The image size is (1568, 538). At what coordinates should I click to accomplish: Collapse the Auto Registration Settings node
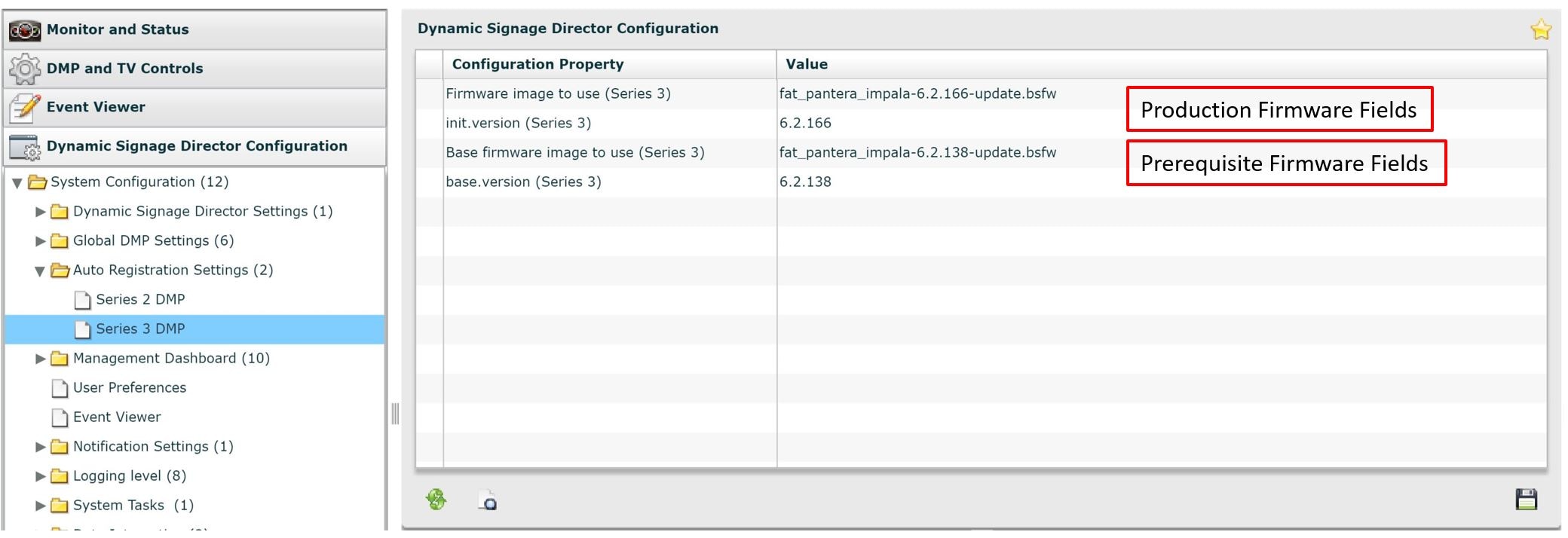[40, 271]
